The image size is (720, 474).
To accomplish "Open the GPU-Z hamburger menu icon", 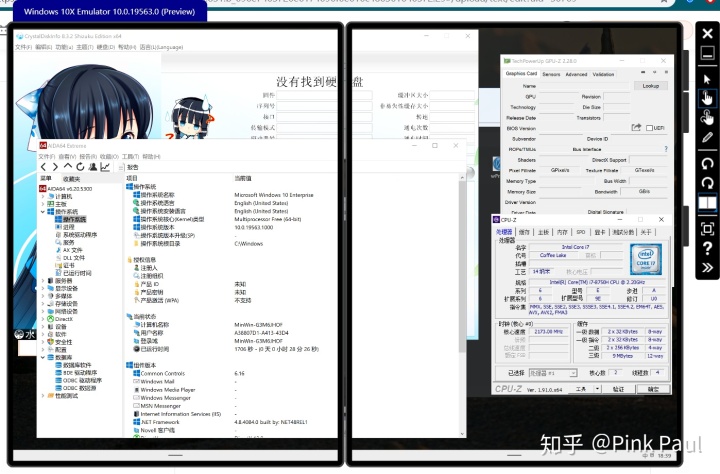I will tap(666, 72).
